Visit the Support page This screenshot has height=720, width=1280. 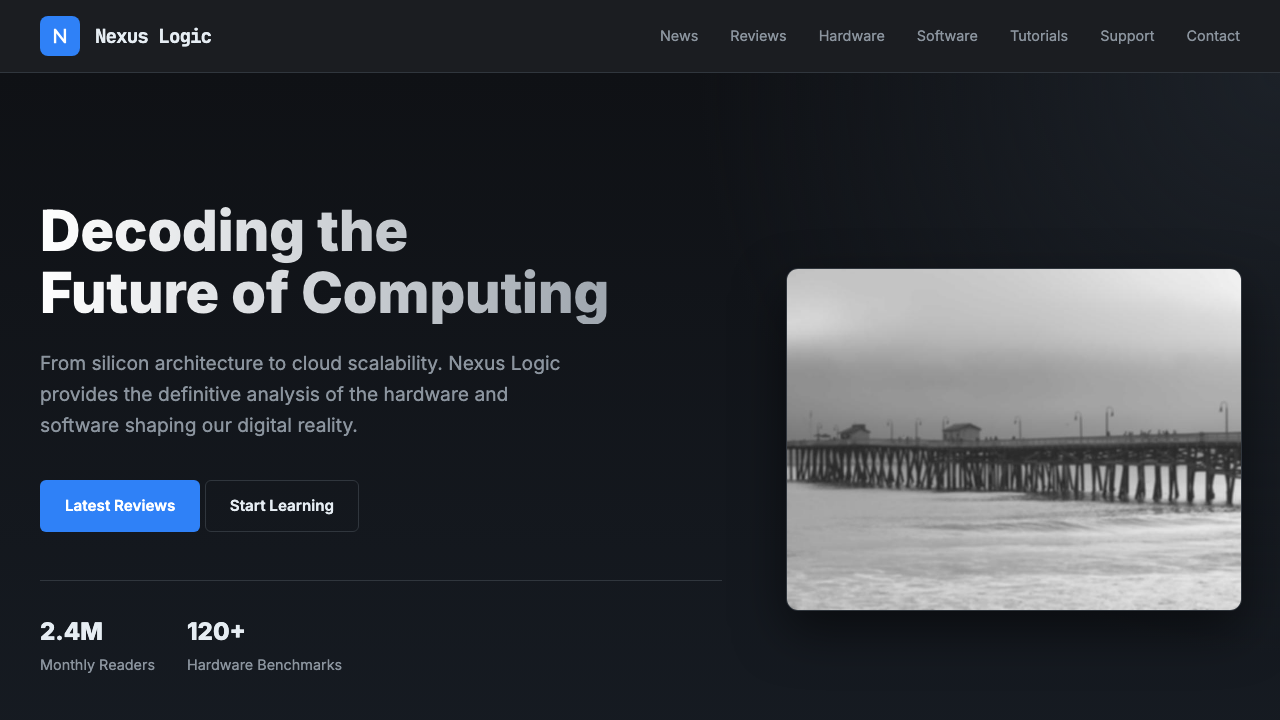point(1127,36)
